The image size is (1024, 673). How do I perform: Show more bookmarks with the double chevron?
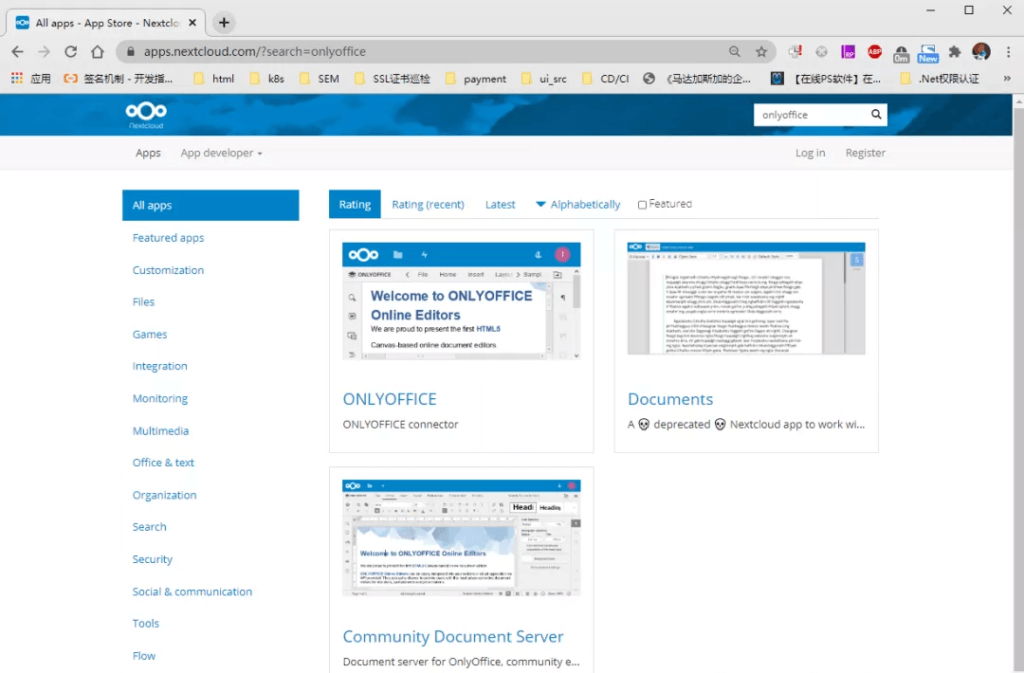[1007, 79]
